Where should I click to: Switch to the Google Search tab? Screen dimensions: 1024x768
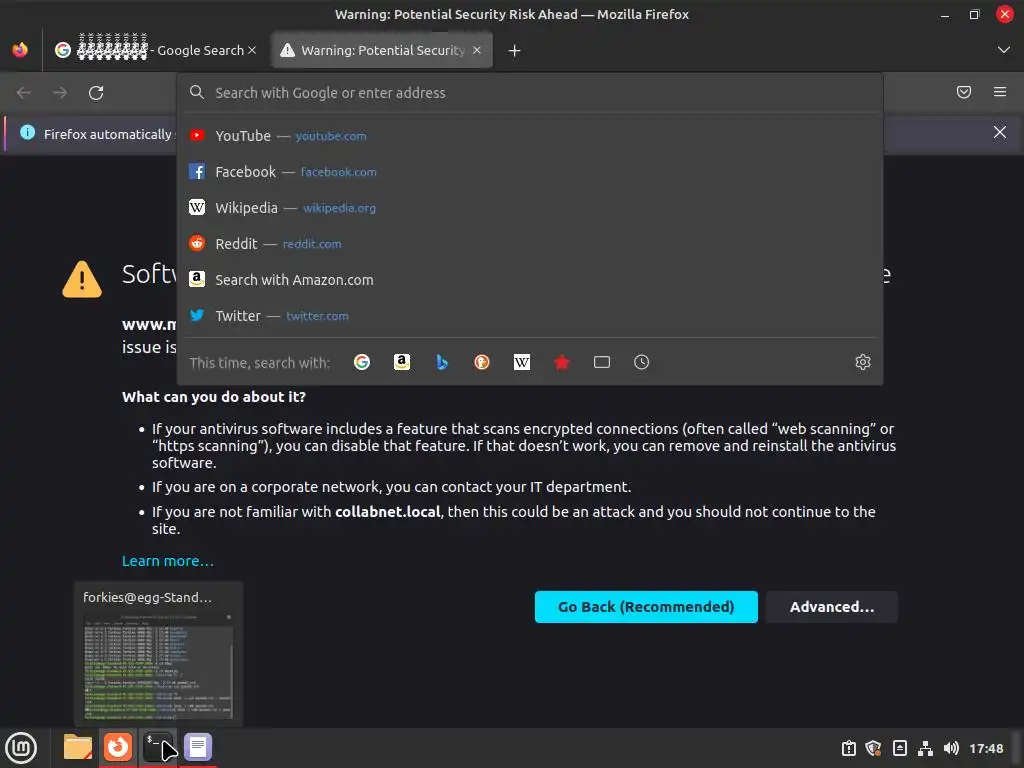[x=155, y=50]
